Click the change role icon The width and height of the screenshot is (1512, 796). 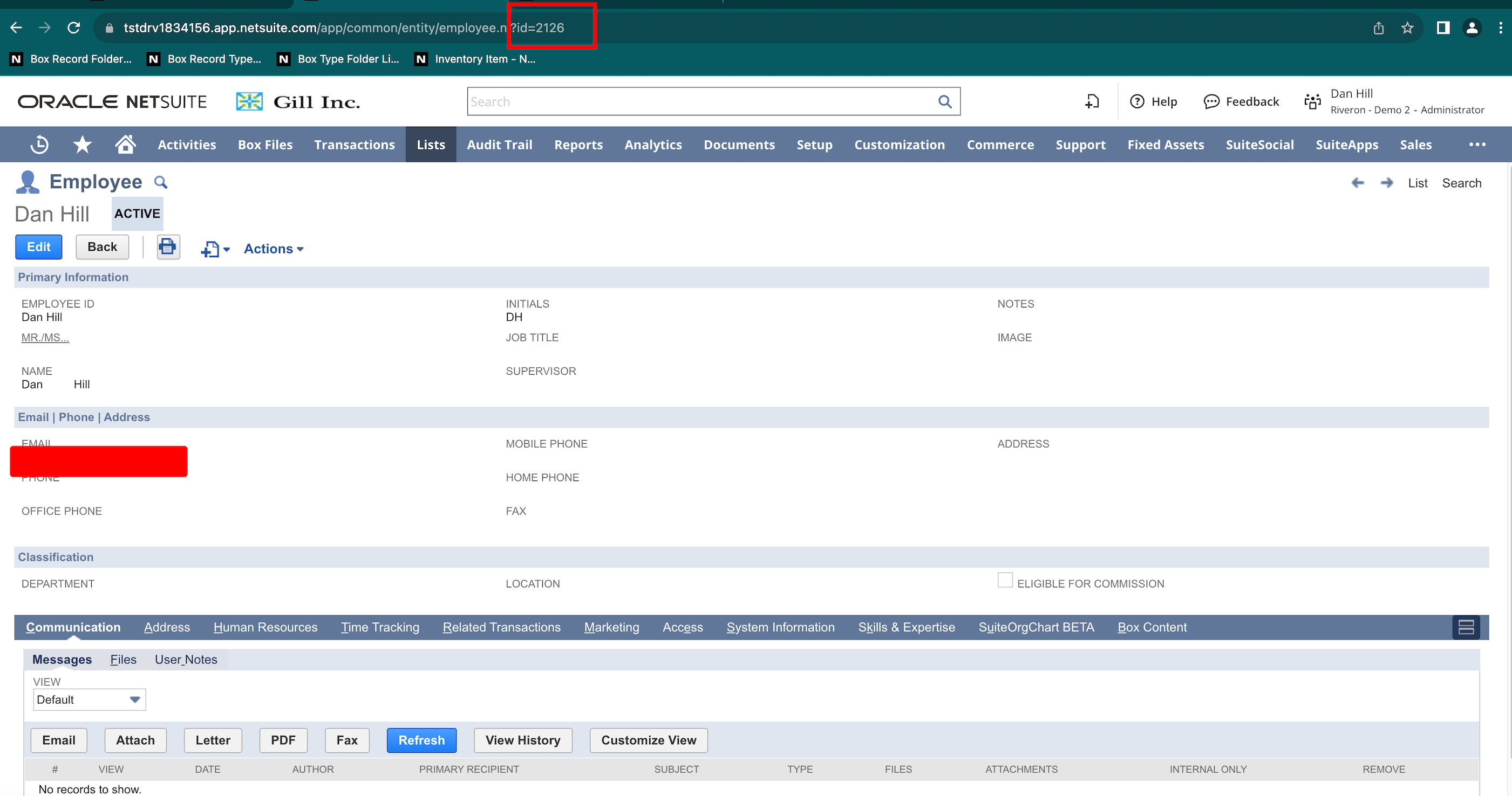pyautogui.click(x=1312, y=101)
